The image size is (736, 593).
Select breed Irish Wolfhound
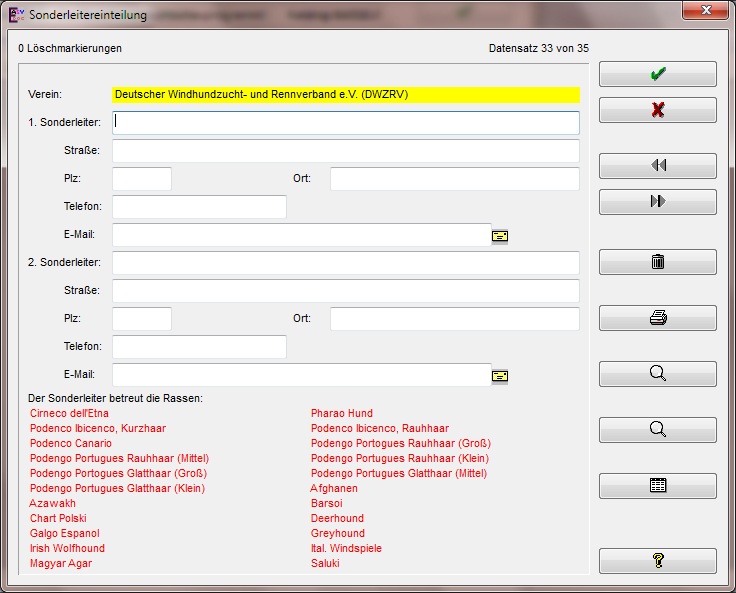67,548
